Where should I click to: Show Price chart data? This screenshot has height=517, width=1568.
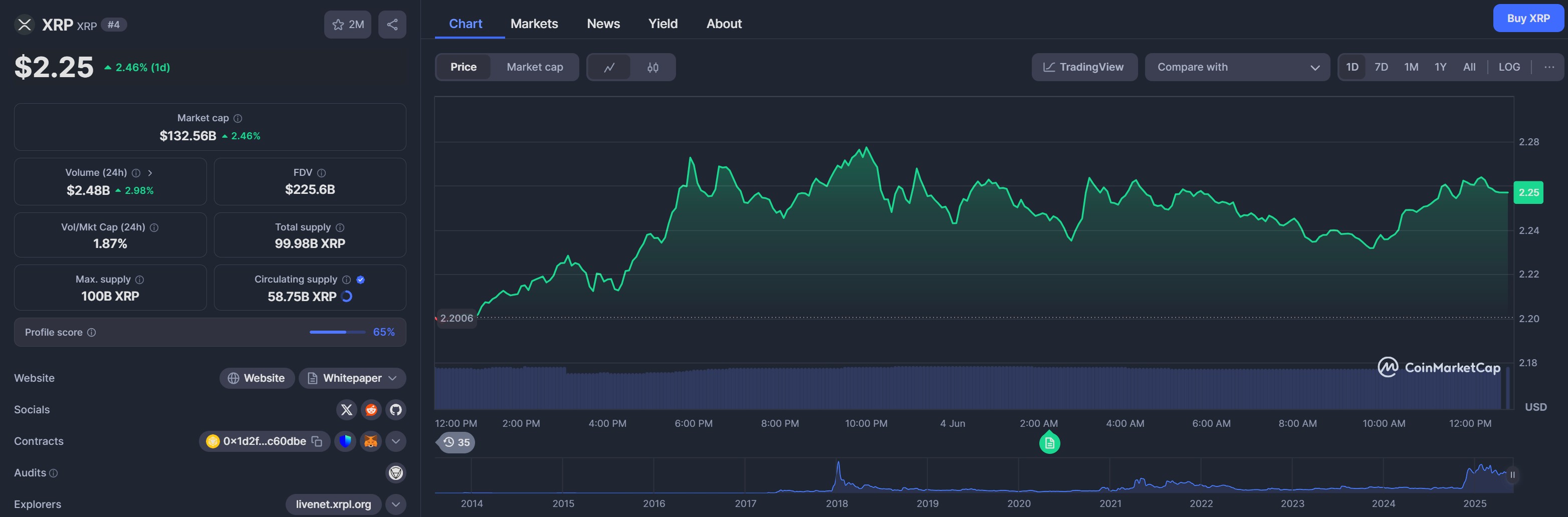[x=463, y=67]
